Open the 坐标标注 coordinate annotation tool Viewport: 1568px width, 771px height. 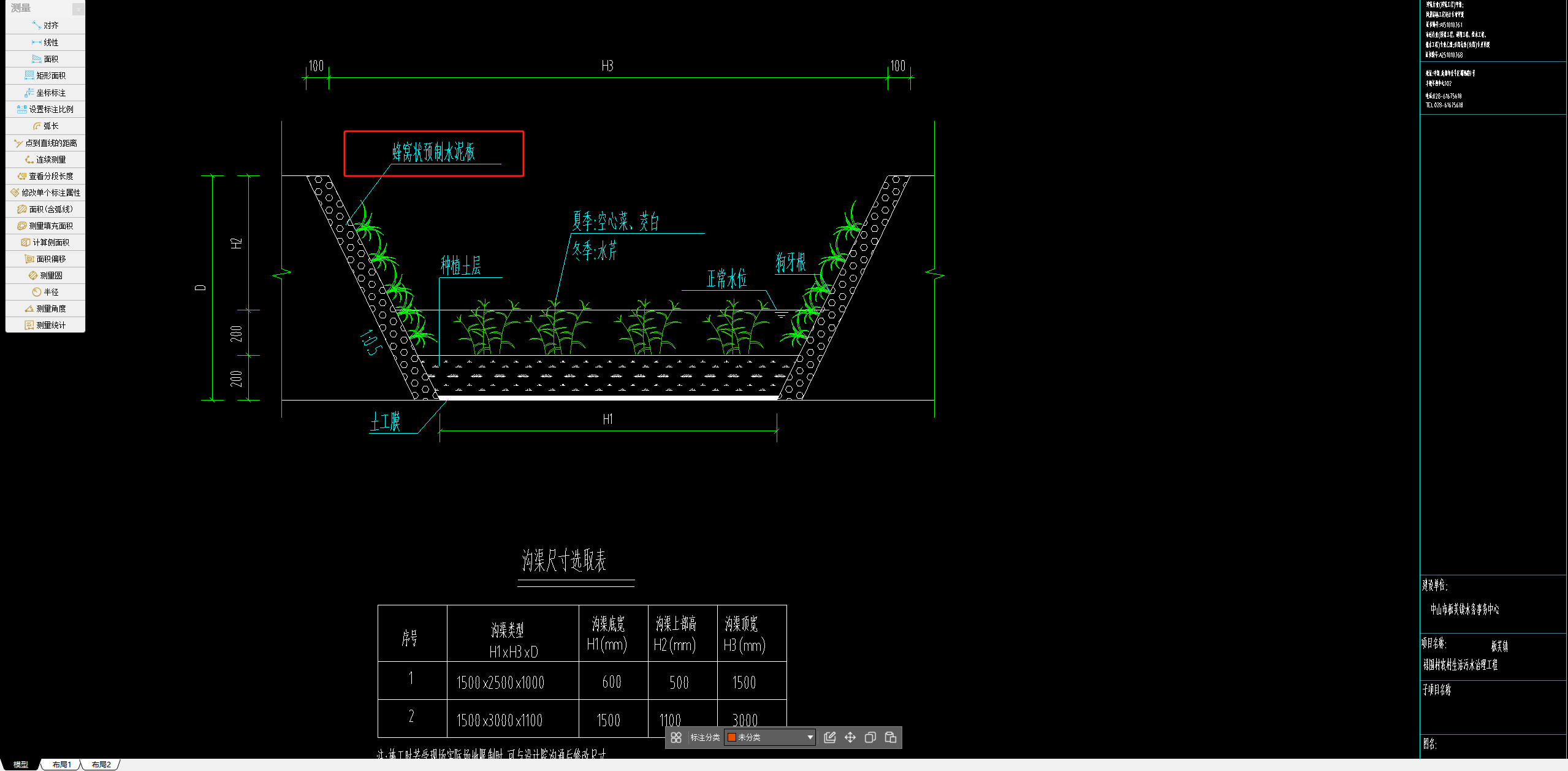45,93
